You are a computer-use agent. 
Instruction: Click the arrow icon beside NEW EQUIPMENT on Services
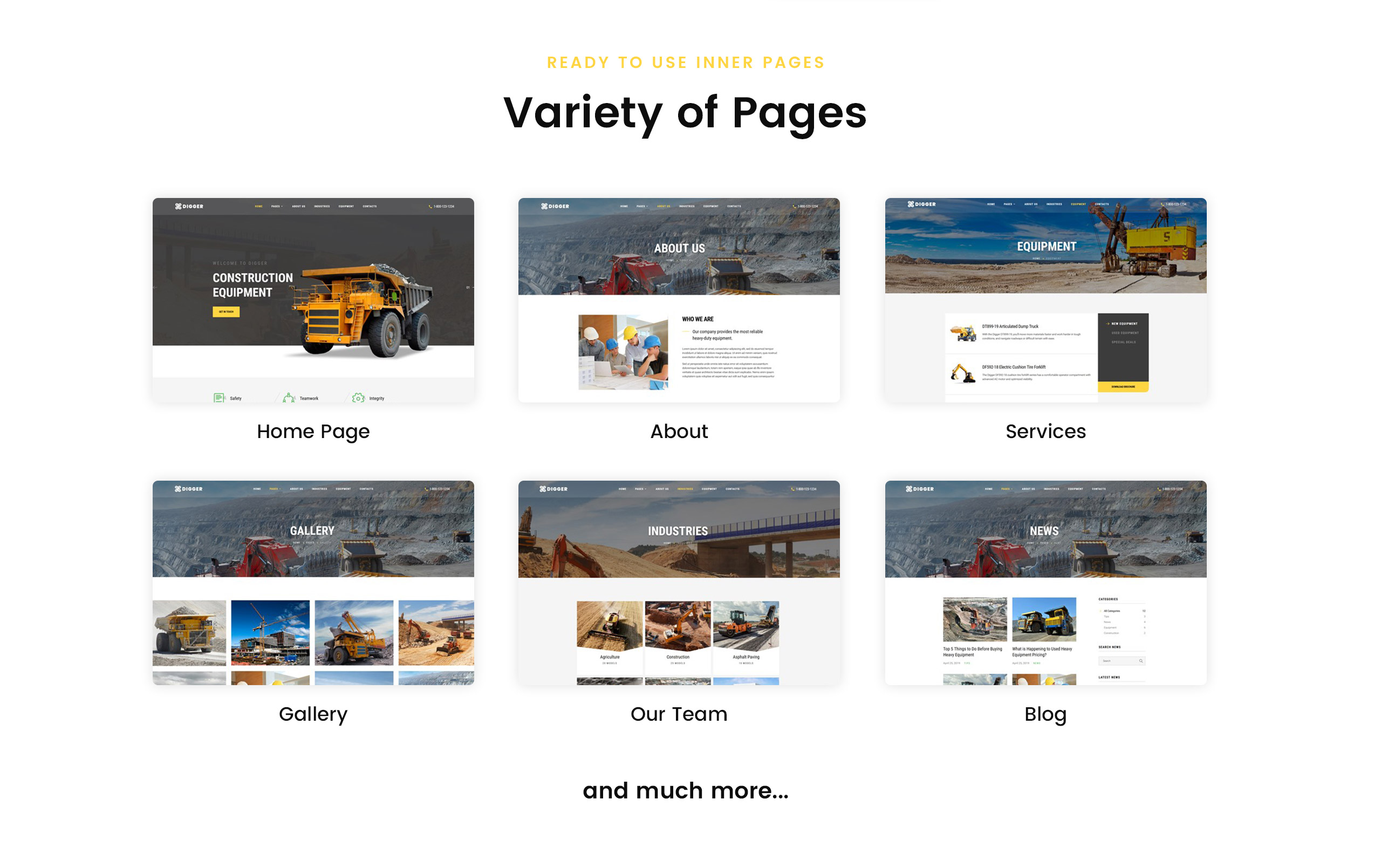tap(1108, 324)
